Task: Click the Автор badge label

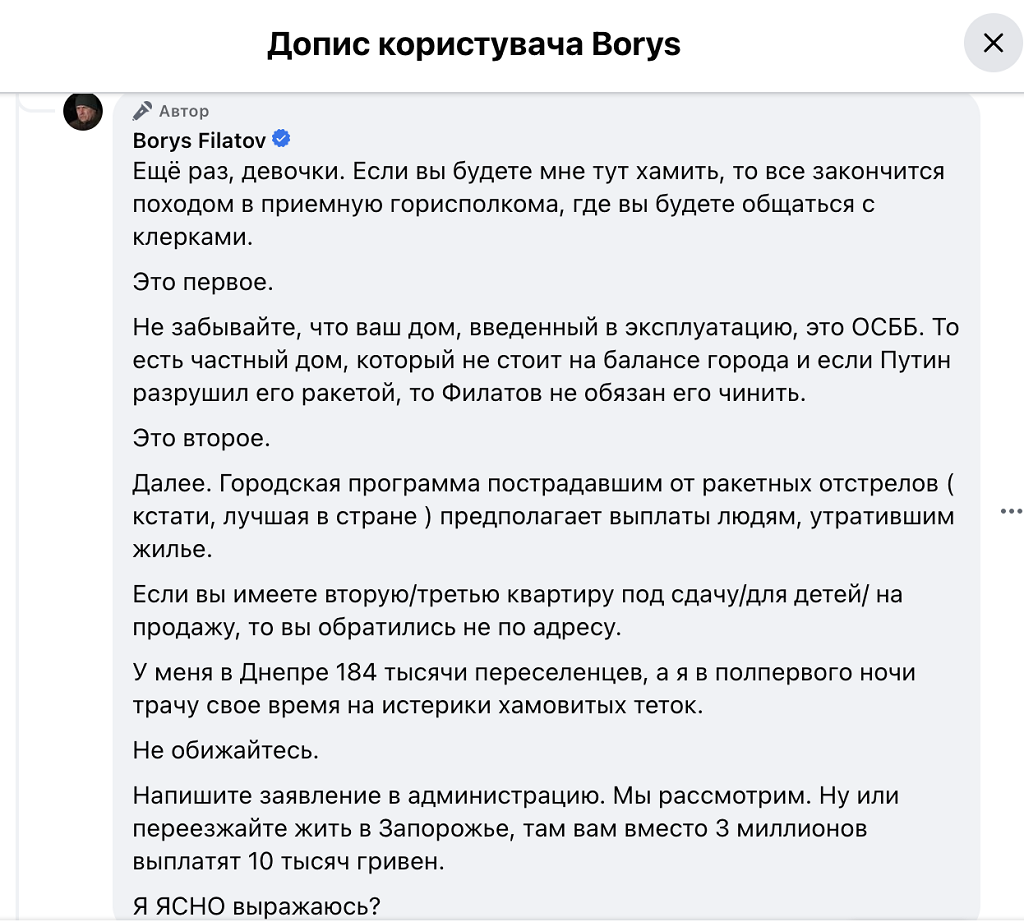Action: coord(184,110)
